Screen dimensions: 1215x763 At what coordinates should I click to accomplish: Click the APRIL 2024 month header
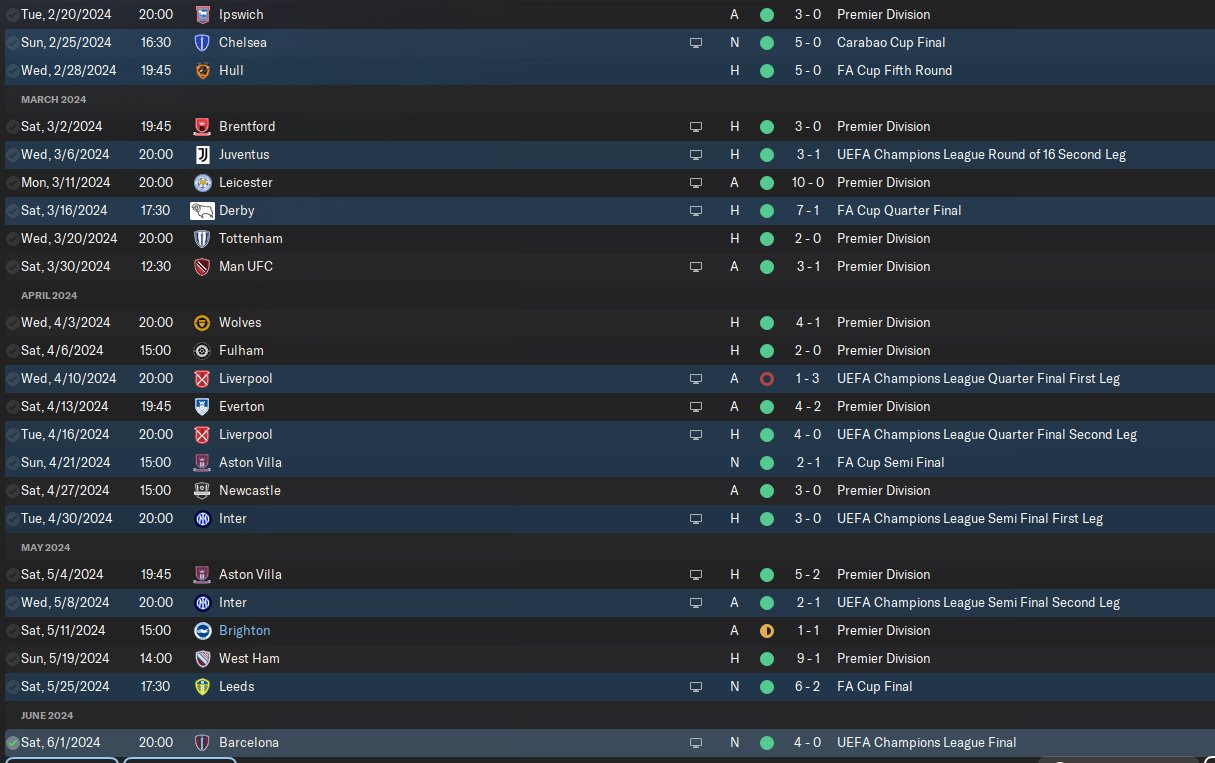(x=49, y=296)
